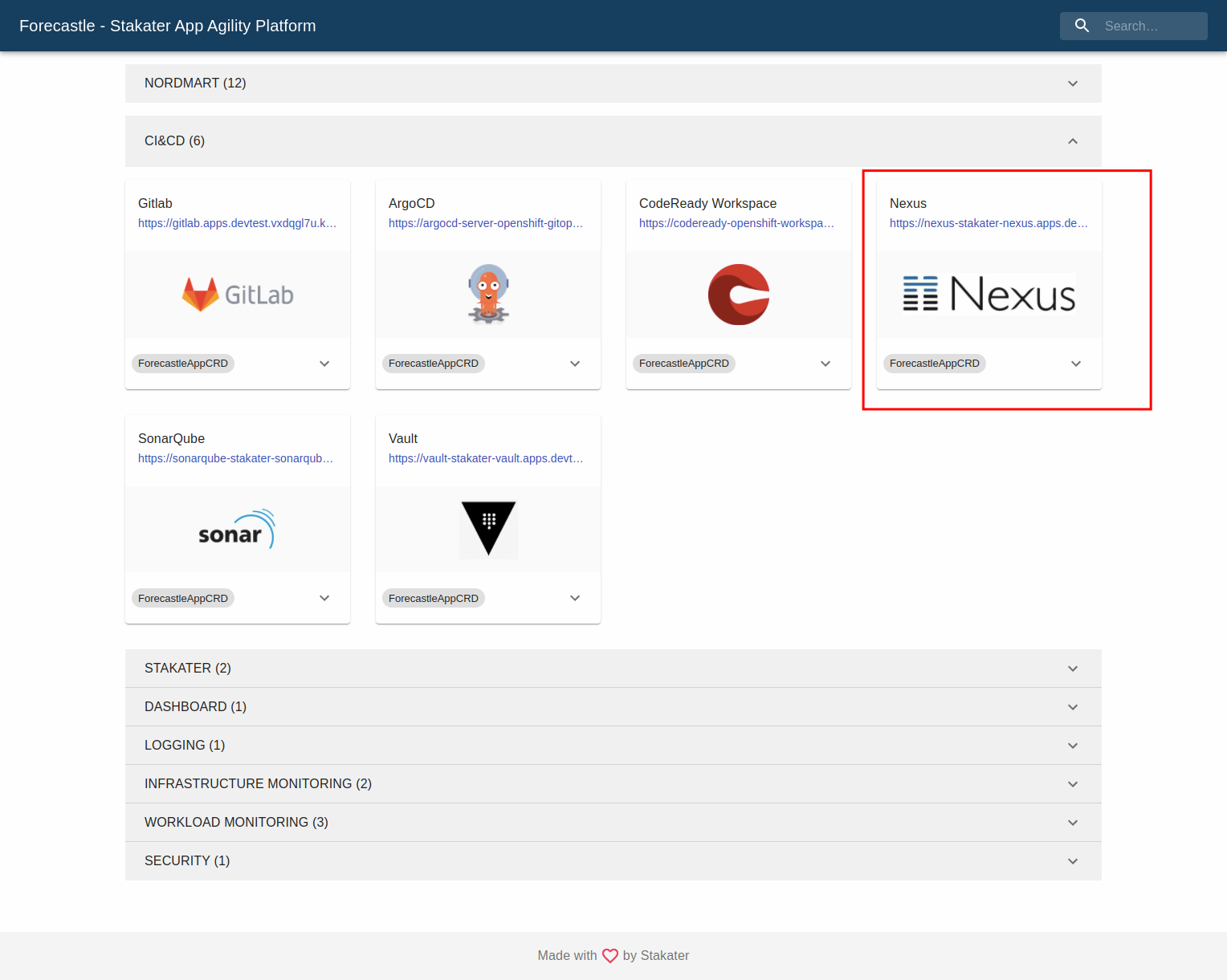Collapse the CI&CD (6) section
The image size is (1227, 980).
[x=1072, y=141]
